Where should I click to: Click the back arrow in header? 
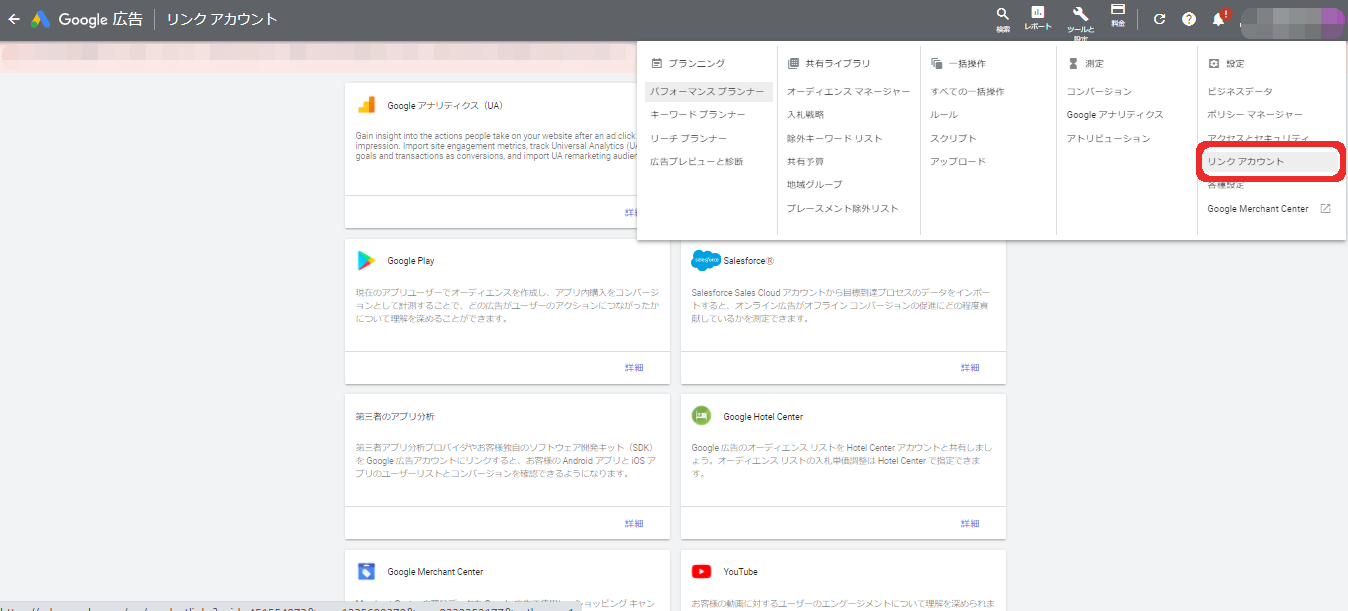14,19
